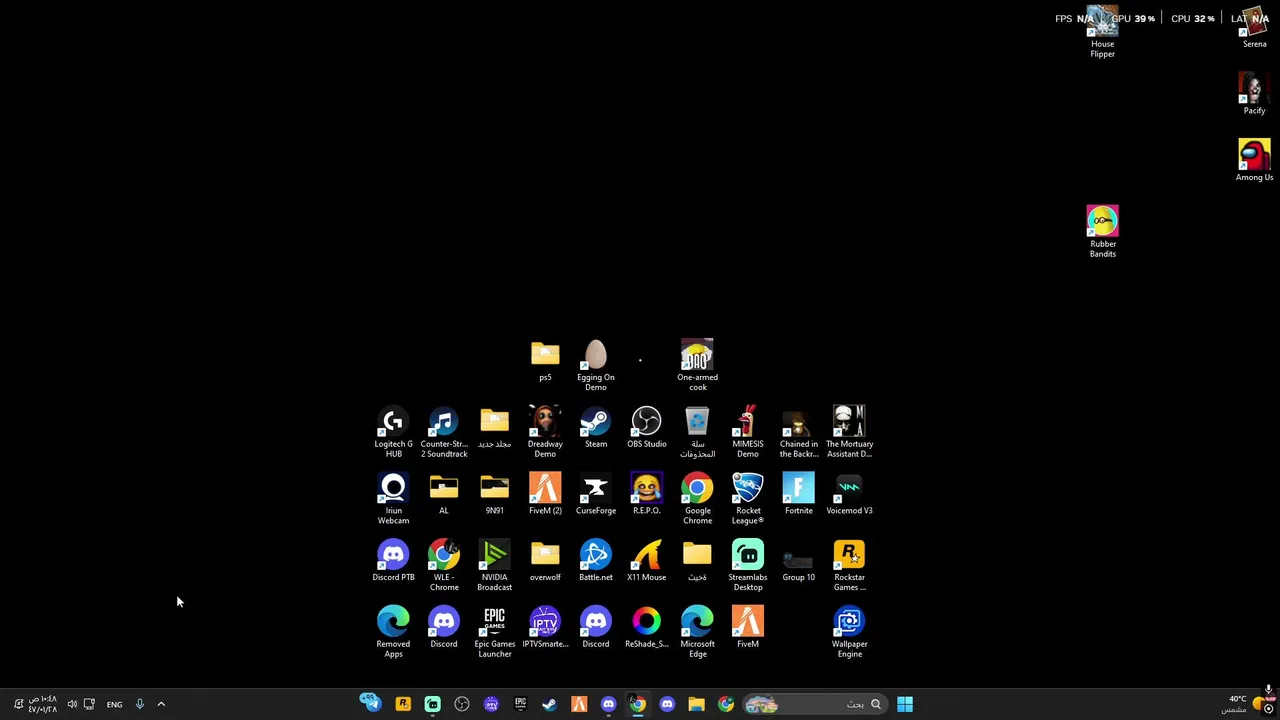Select the Voicemod V3 shortcut
The height and width of the screenshot is (720, 1280).
(x=849, y=495)
